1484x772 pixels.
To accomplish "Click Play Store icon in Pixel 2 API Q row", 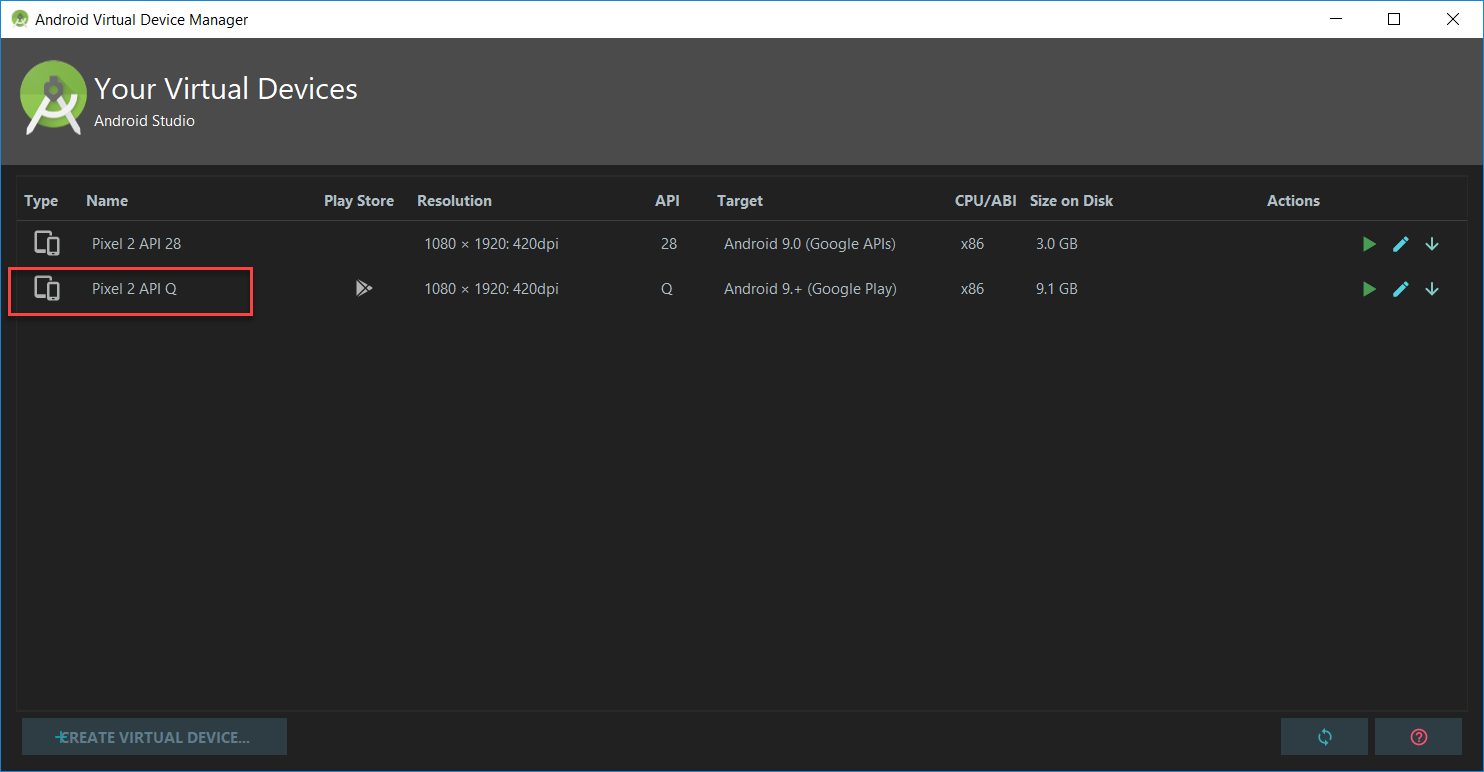I will click(x=363, y=288).
